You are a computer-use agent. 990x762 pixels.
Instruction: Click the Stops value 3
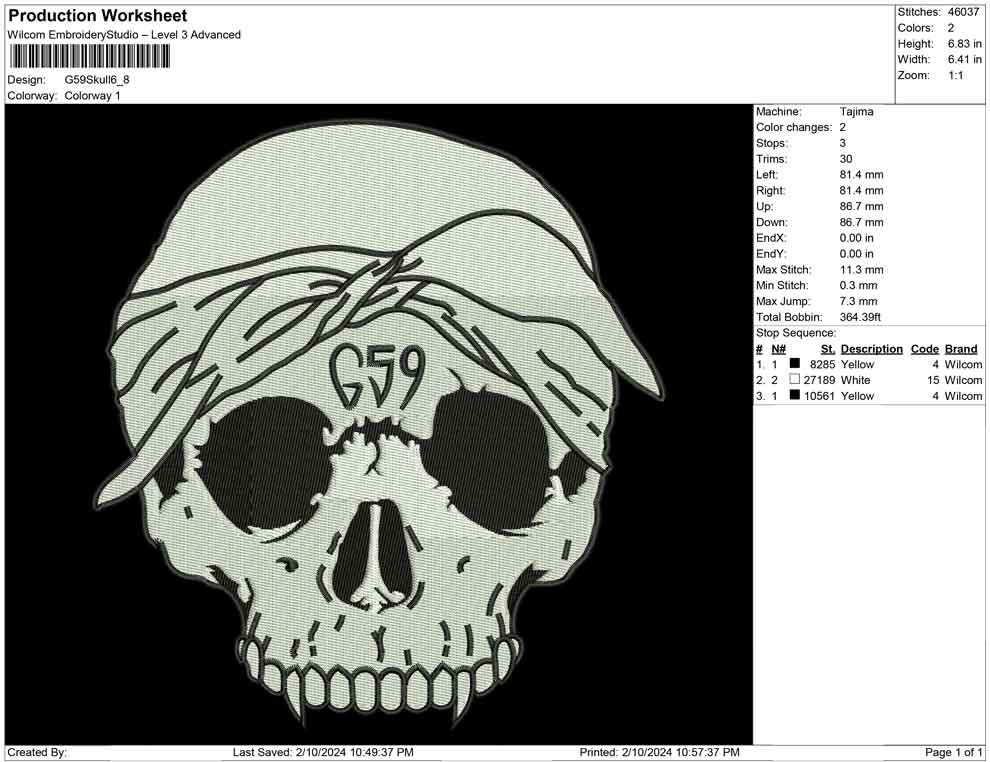pyautogui.click(x=842, y=143)
